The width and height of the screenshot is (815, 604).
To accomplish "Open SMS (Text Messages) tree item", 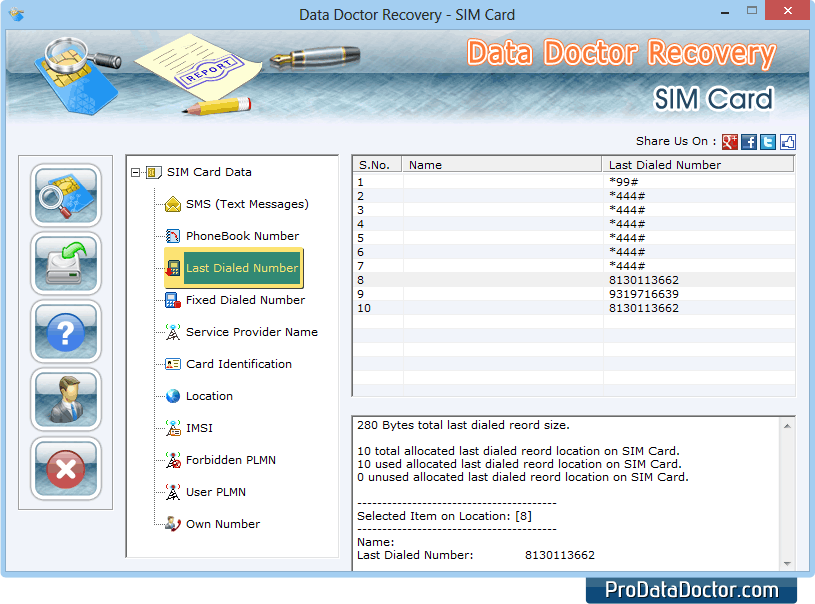I will pyautogui.click(x=247, y=204).
